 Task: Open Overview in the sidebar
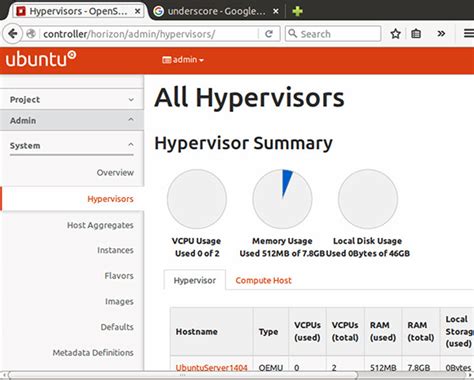[x=115, y=173]
